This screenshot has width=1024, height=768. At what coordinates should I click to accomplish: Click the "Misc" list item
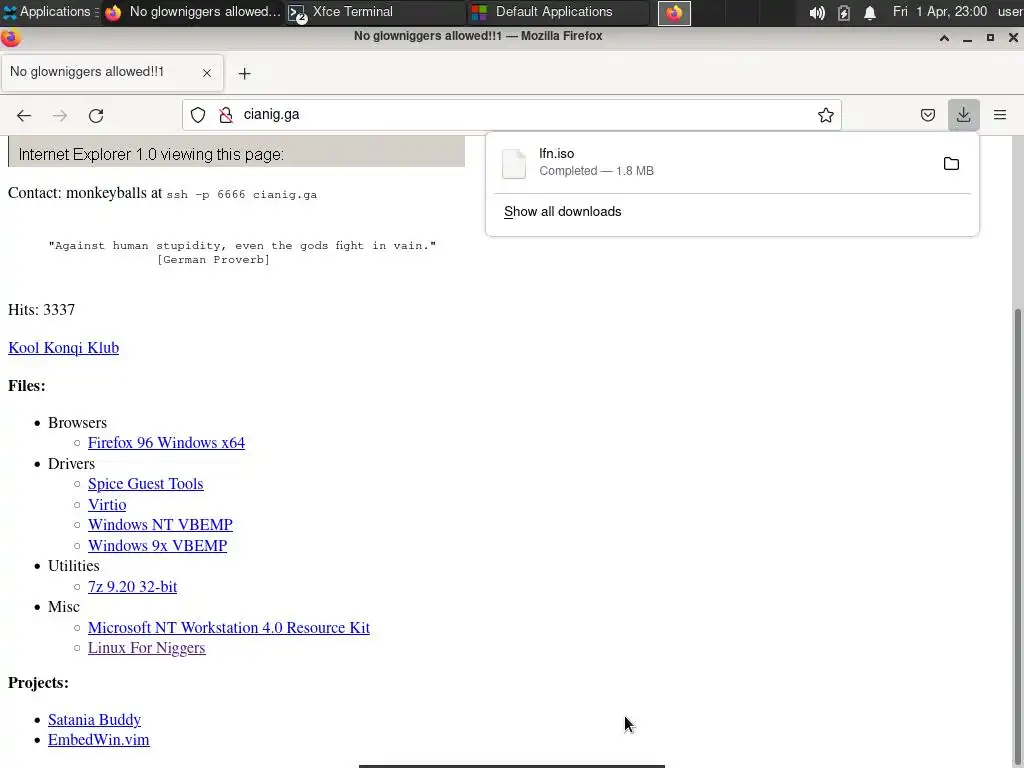pos(63,607)
